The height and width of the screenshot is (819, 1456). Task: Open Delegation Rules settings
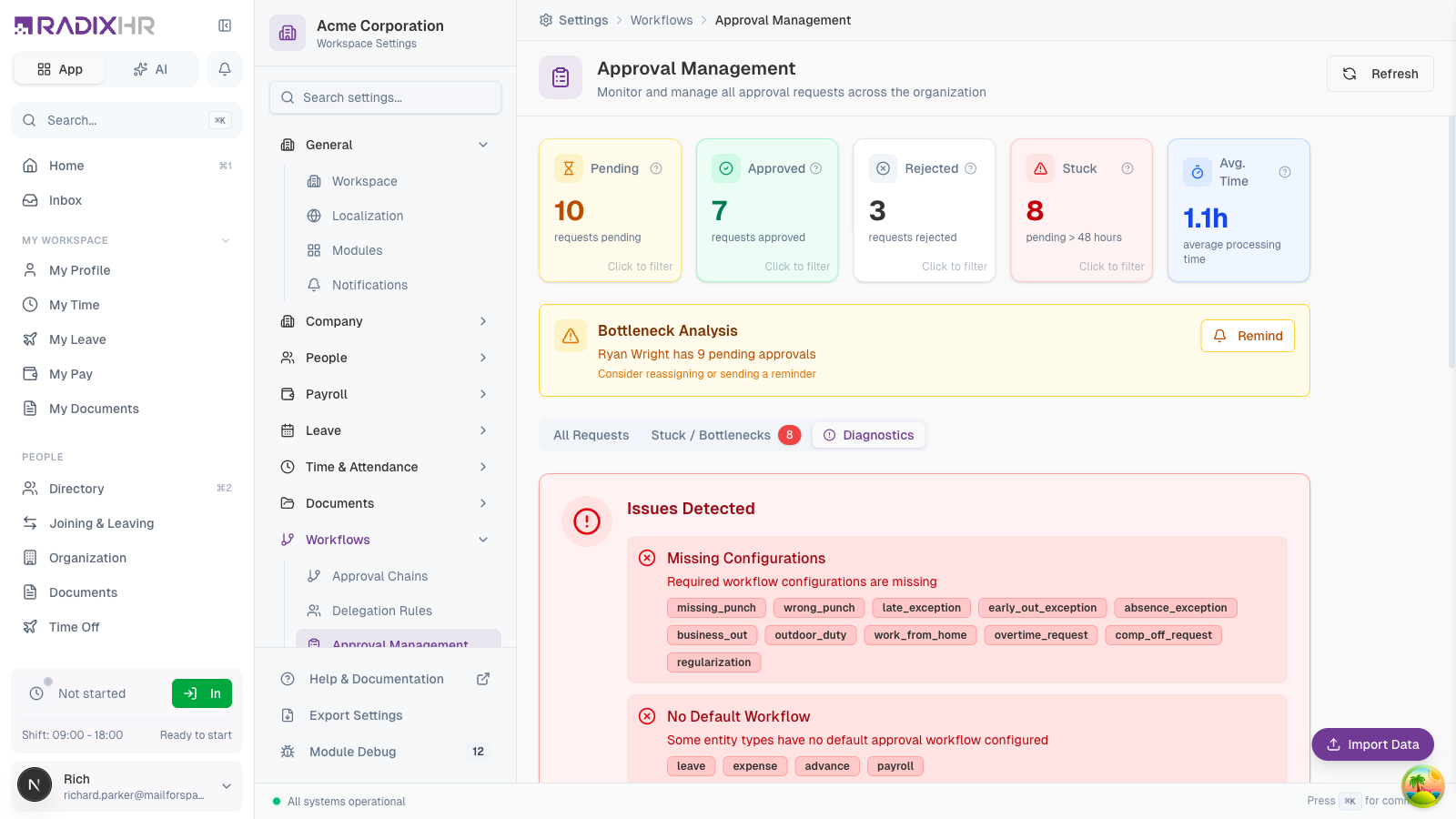[399, 611]
